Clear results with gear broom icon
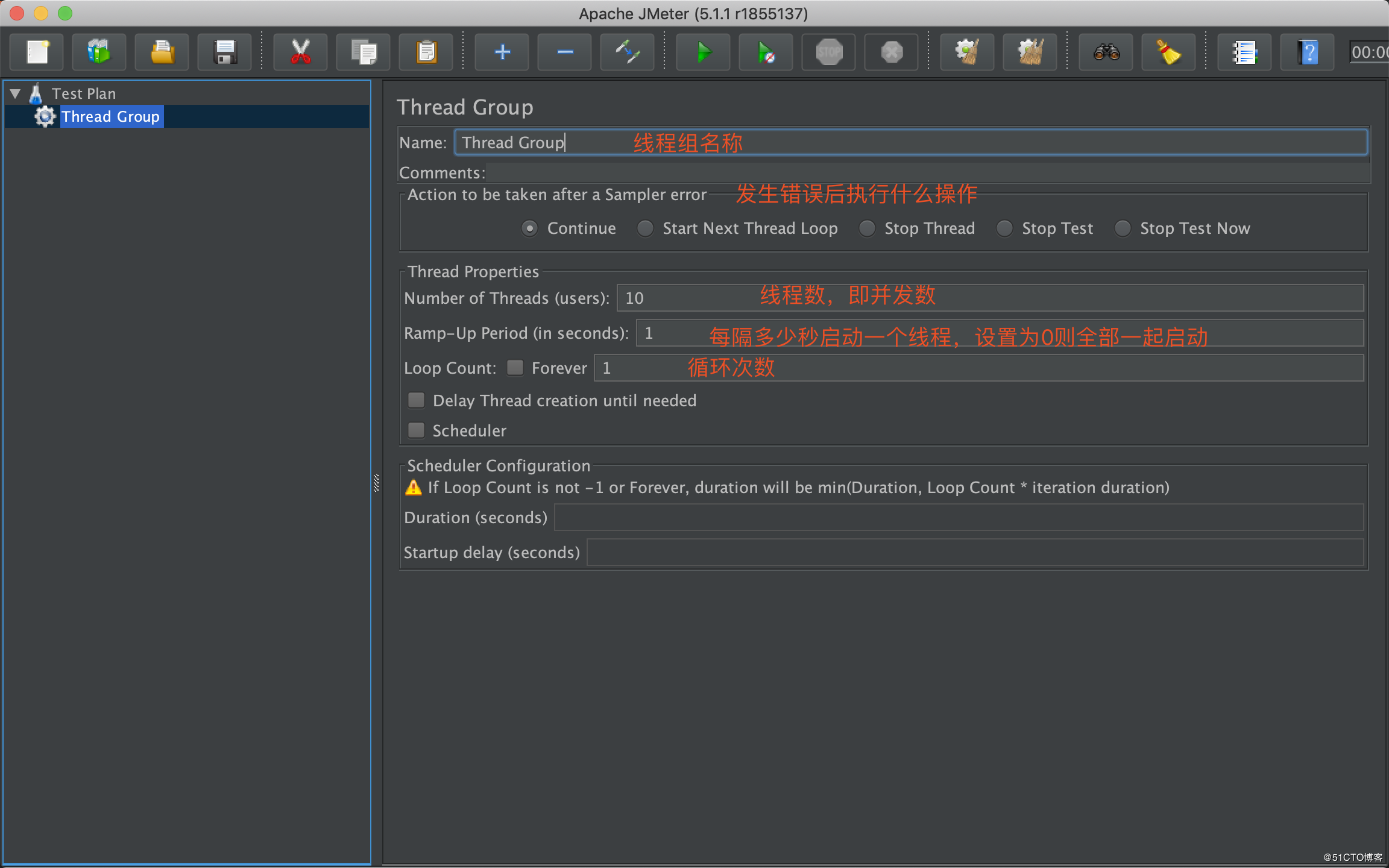The width and height of the screenshot is (1389, 868). [968, 52]
